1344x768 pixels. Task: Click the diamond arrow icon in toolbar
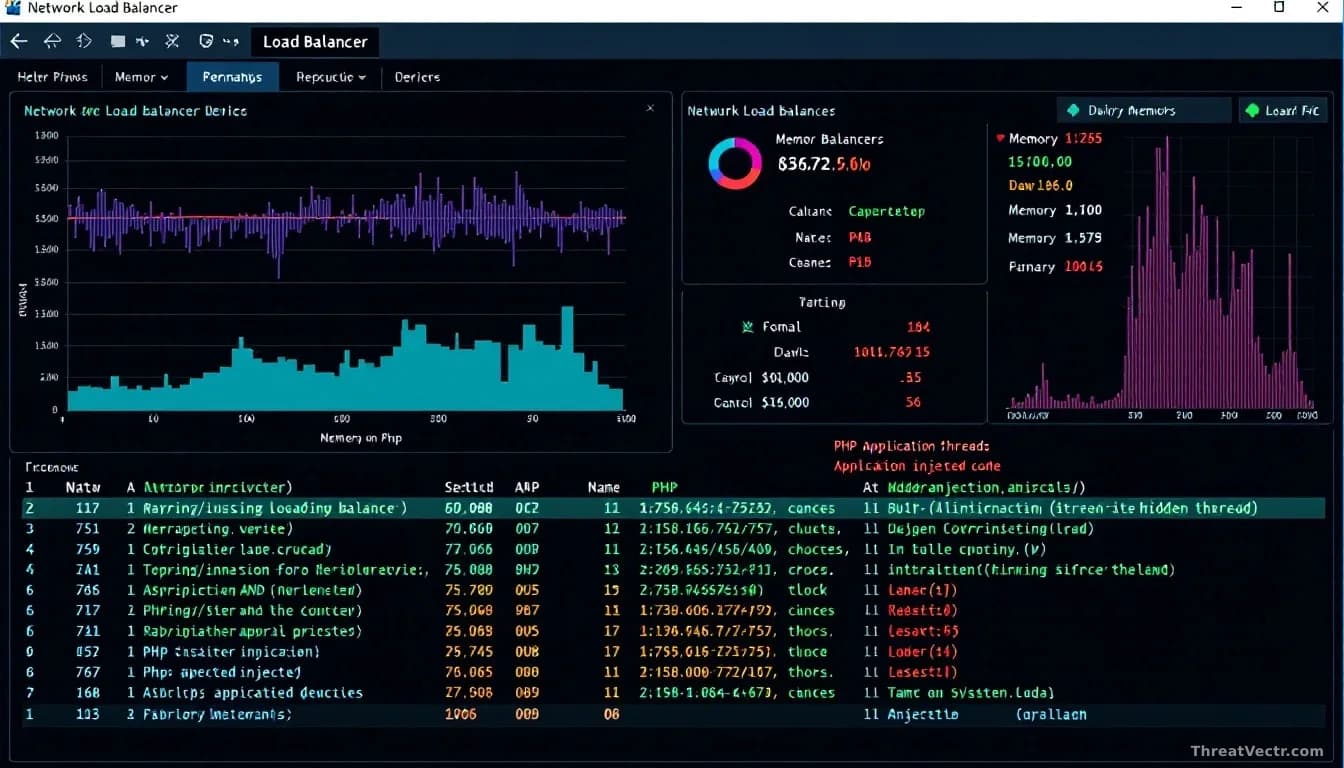(84, 42)
